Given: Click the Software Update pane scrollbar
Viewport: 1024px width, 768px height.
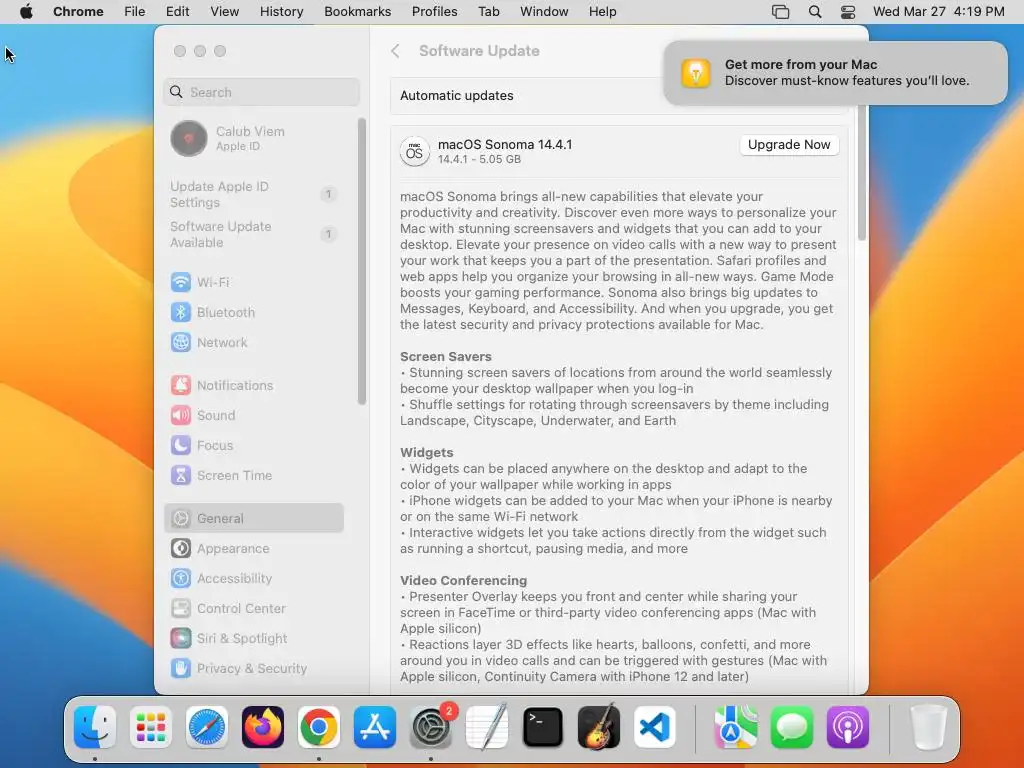Looking at the screenshot, I should pos(861,173).
